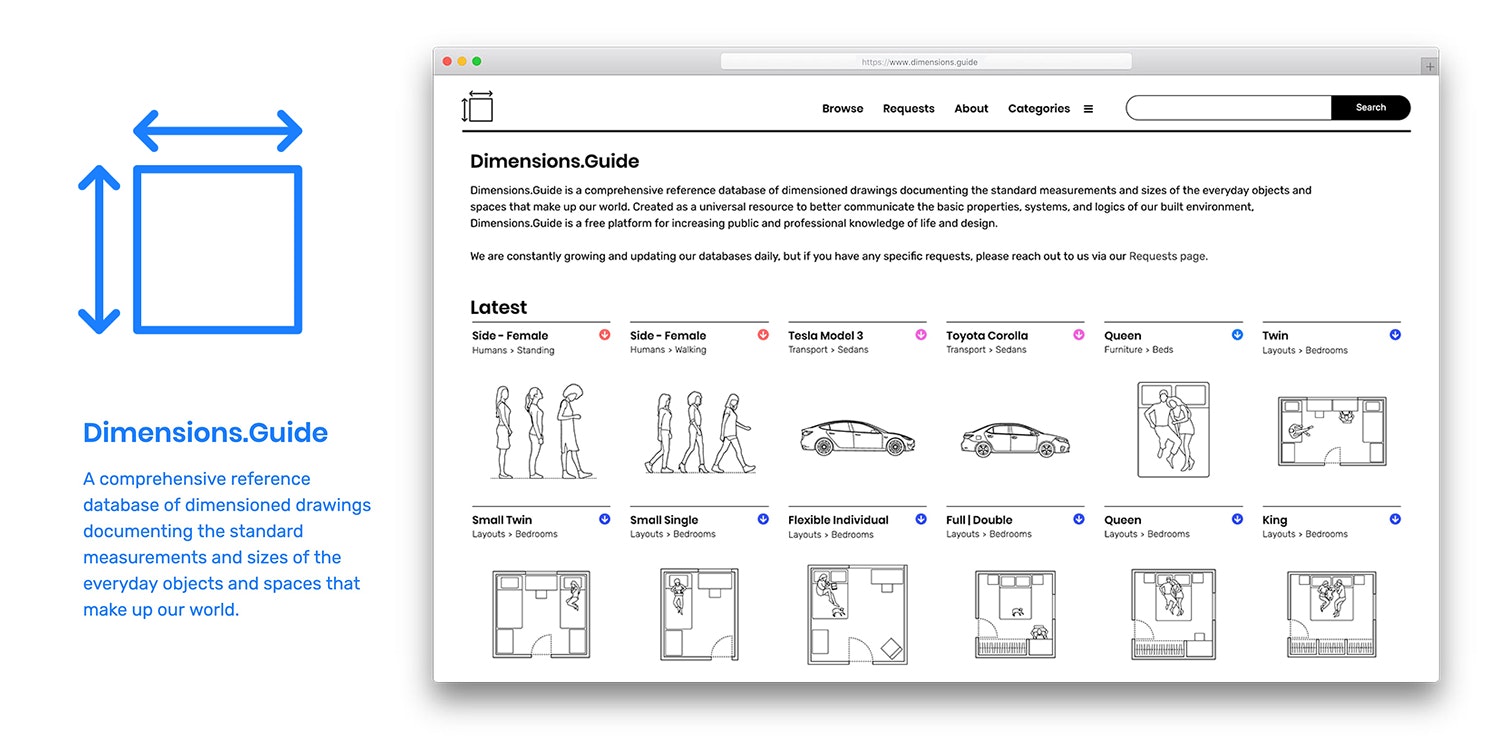
Task: Click the download icon beside King layout
Action: (1395, 519)
